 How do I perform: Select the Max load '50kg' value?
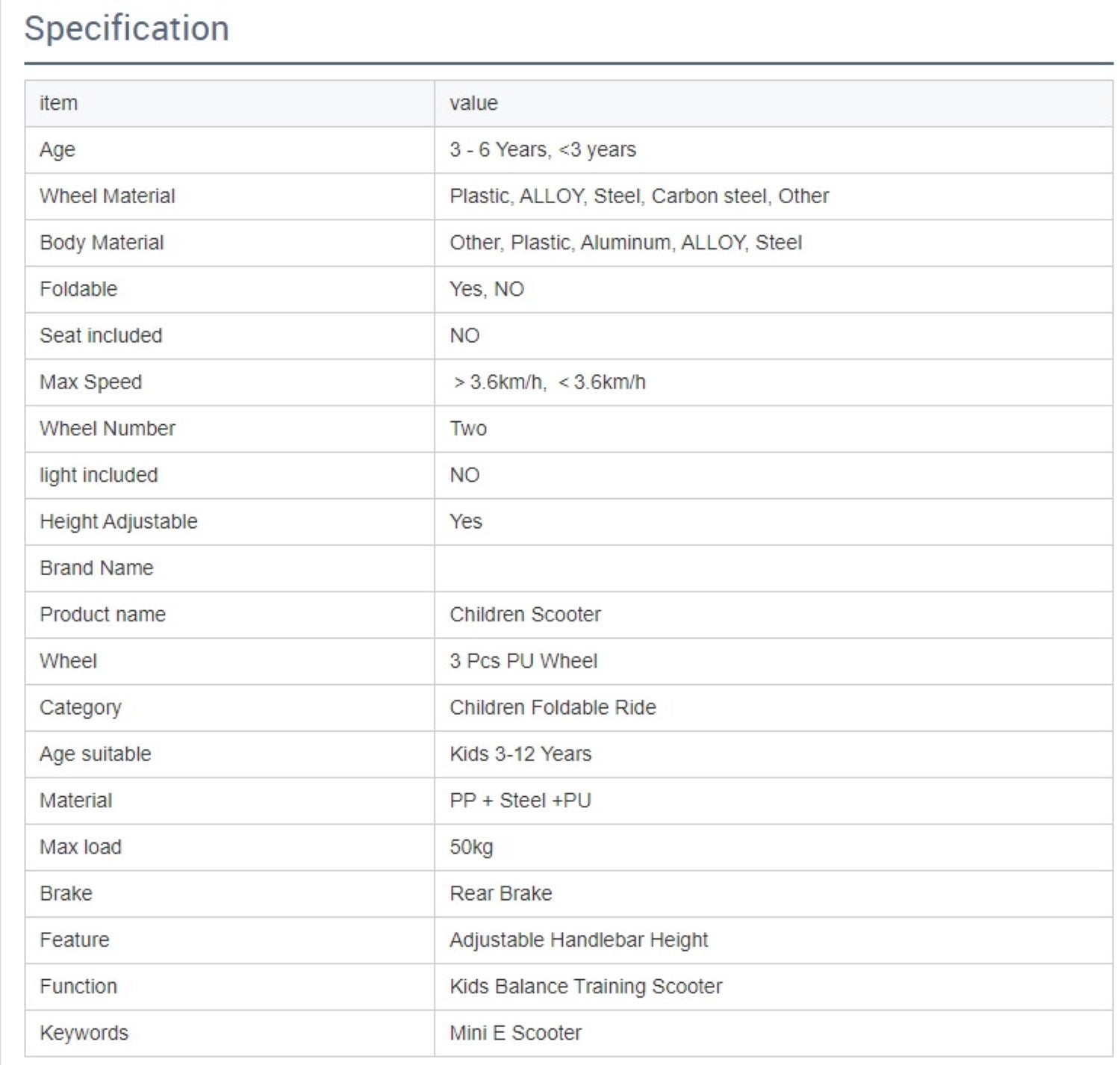click(471, 847)
